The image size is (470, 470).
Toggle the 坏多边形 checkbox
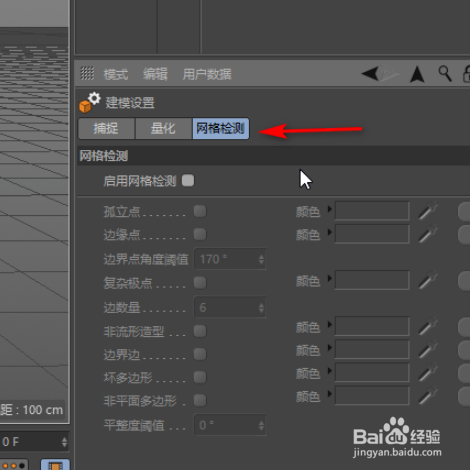tap(200, 377)
